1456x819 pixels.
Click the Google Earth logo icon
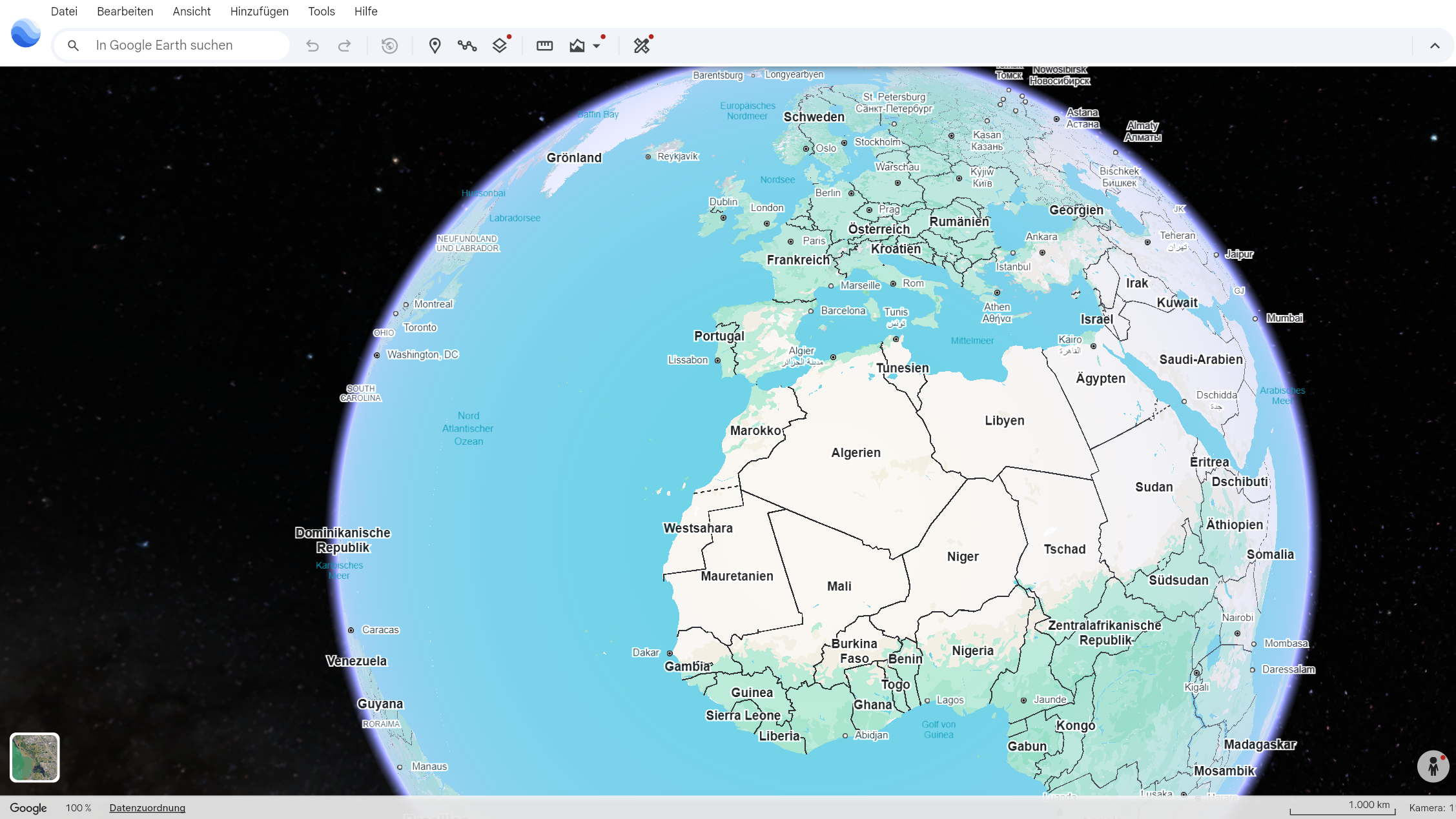26,33
